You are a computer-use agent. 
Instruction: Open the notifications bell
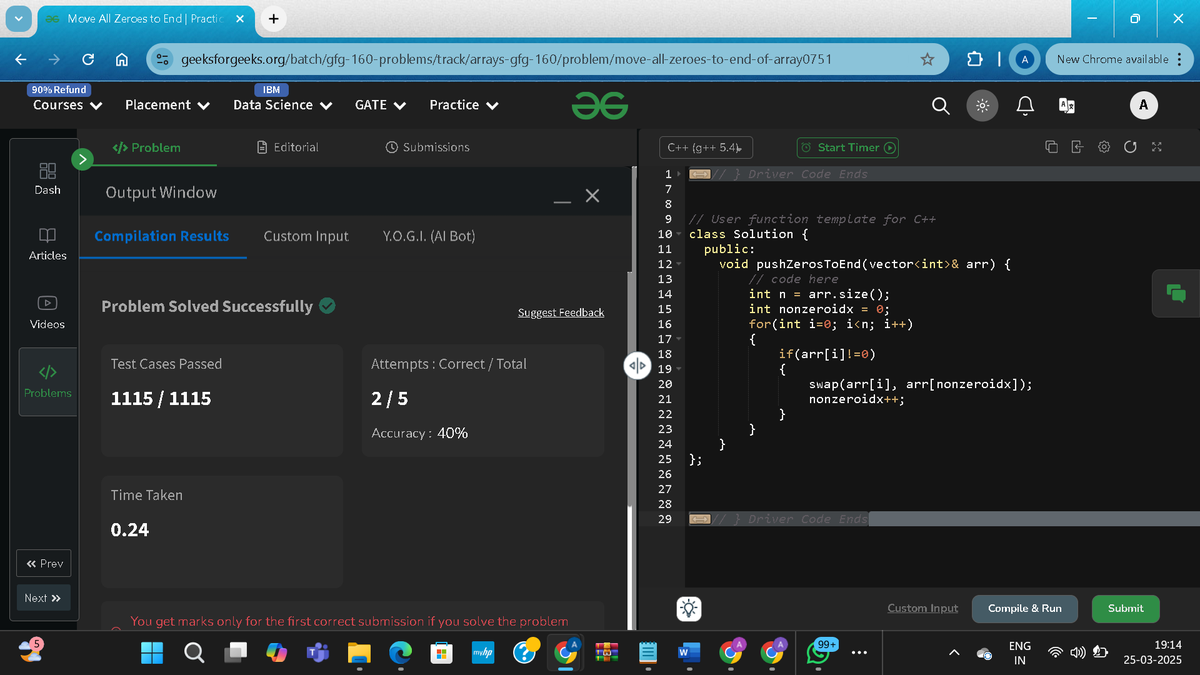tap(1025, 105)
